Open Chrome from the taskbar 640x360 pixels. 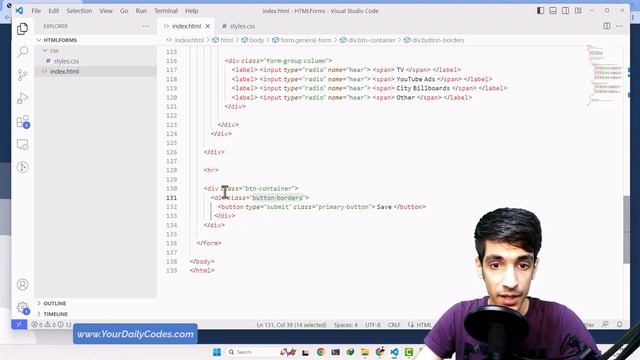tap(320, 352)
